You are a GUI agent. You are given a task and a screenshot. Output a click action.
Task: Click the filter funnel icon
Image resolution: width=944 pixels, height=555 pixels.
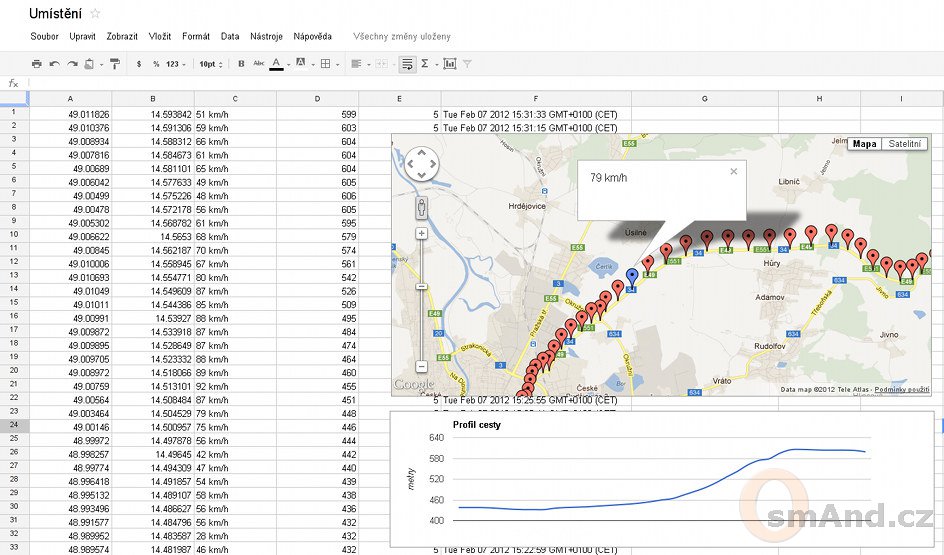click(467, 64)
